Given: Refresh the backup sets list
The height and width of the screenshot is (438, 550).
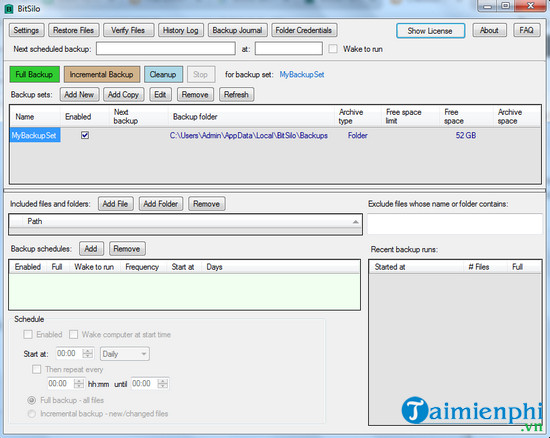Looking at the screenshot, I should 236,95.
